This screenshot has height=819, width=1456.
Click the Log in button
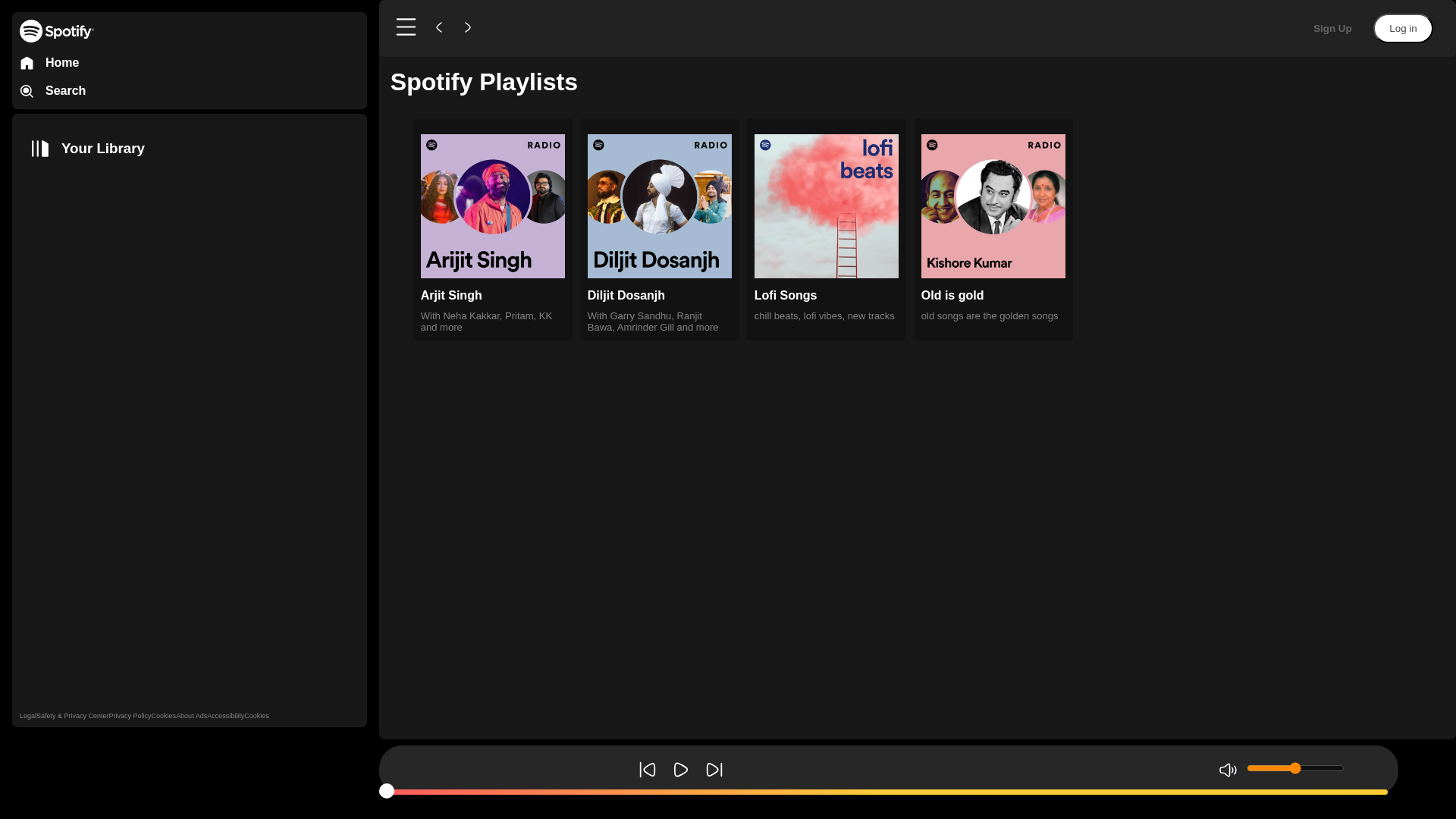point(1402,28)
